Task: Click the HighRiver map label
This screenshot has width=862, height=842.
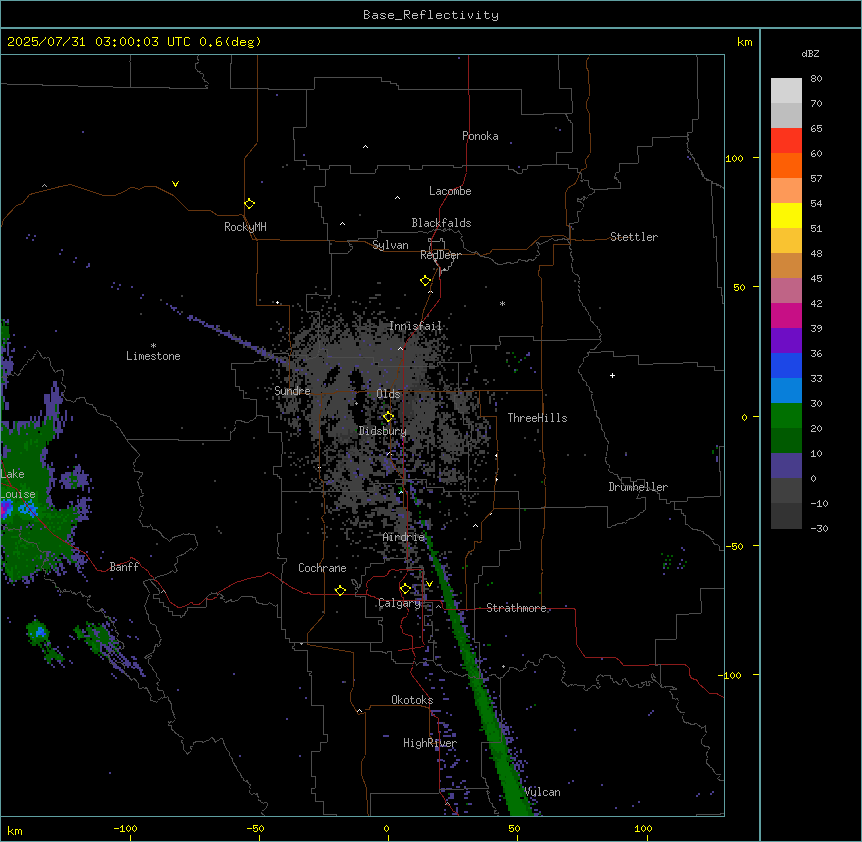Action: point(430,743)
